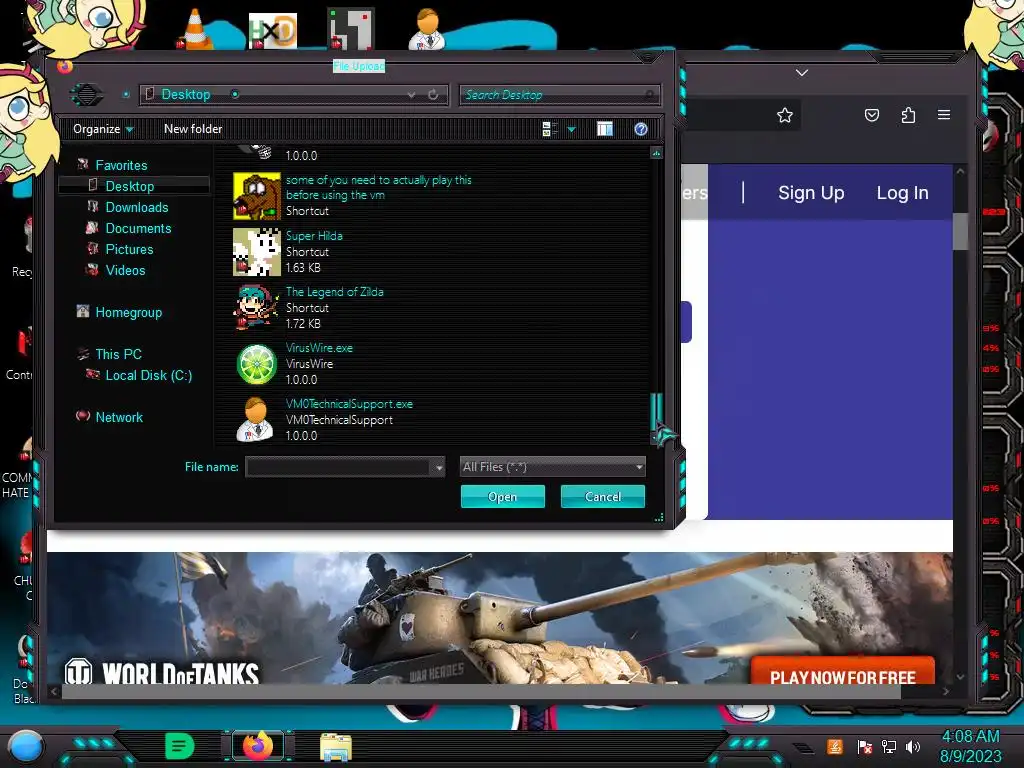Click the Firefox taskbar button
The width and height of the screenshot is (1024, 768).
coord(258,746)
